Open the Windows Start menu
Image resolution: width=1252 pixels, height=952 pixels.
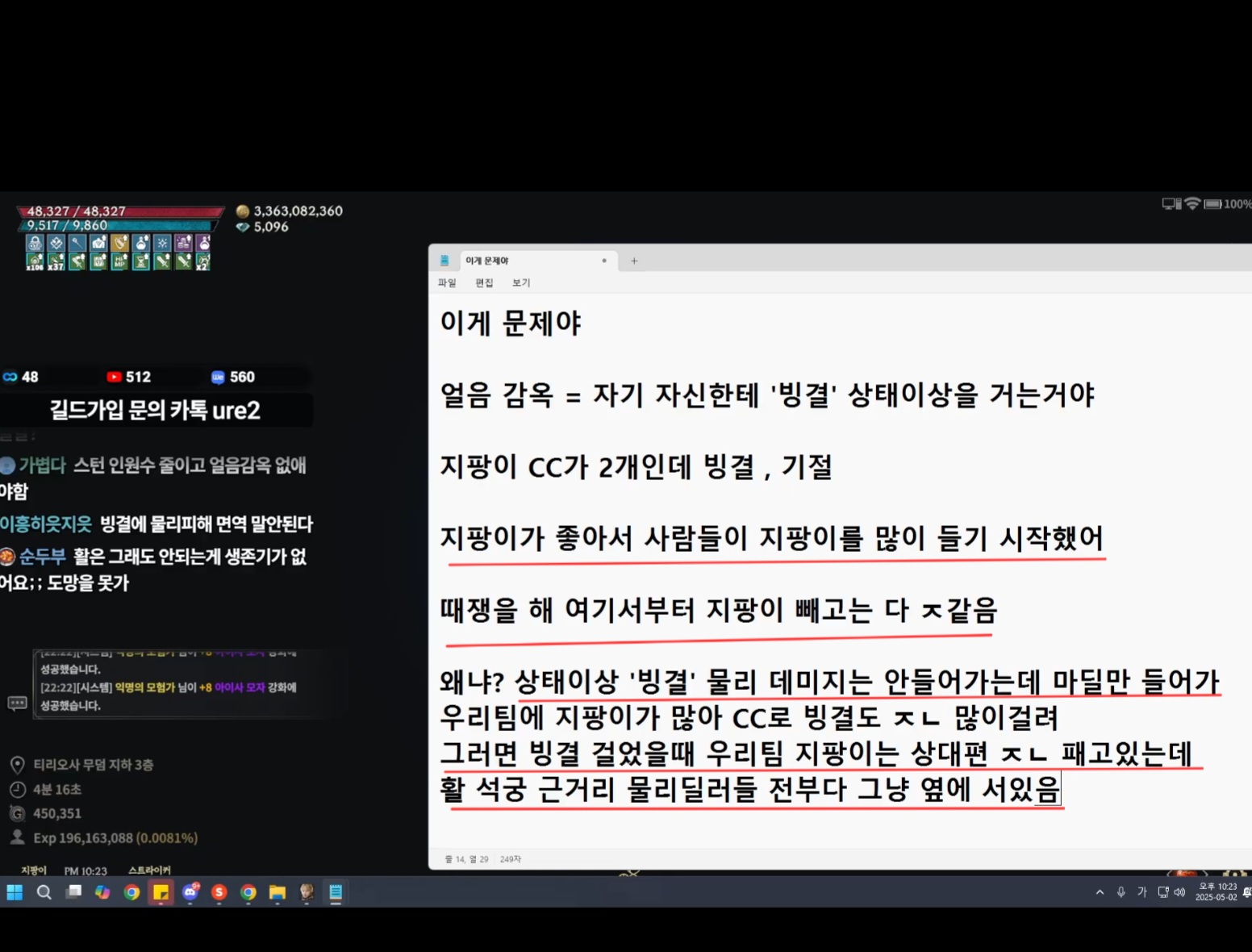(15, 891)
